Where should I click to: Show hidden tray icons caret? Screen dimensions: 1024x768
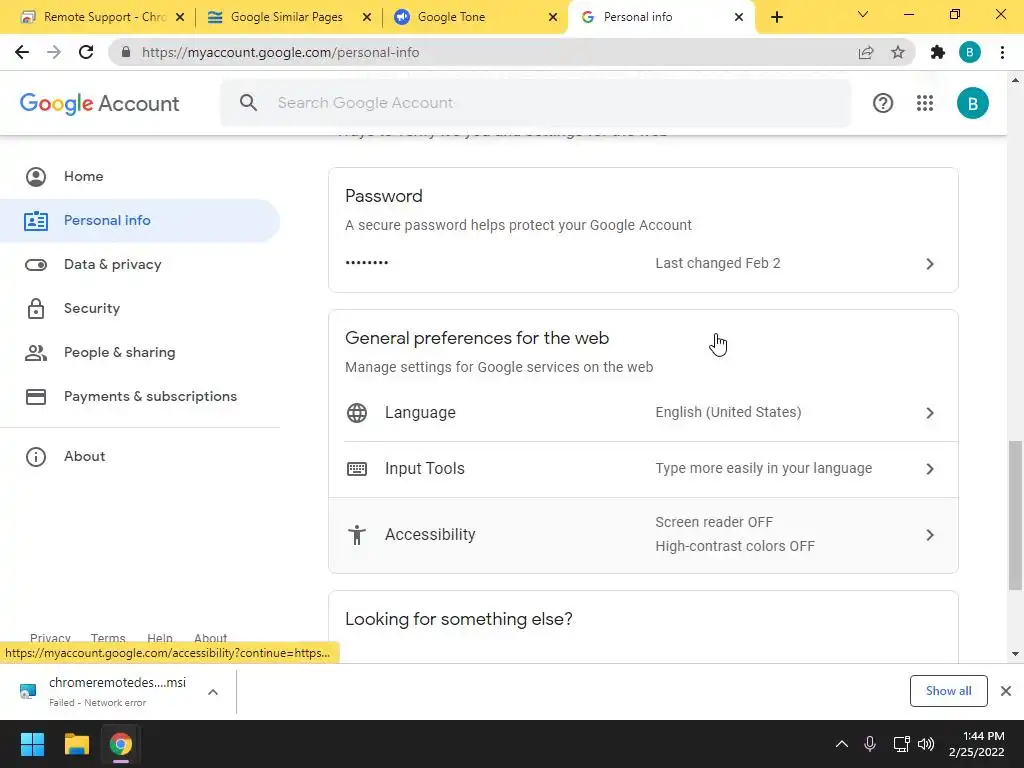click(x=842, y=744)
